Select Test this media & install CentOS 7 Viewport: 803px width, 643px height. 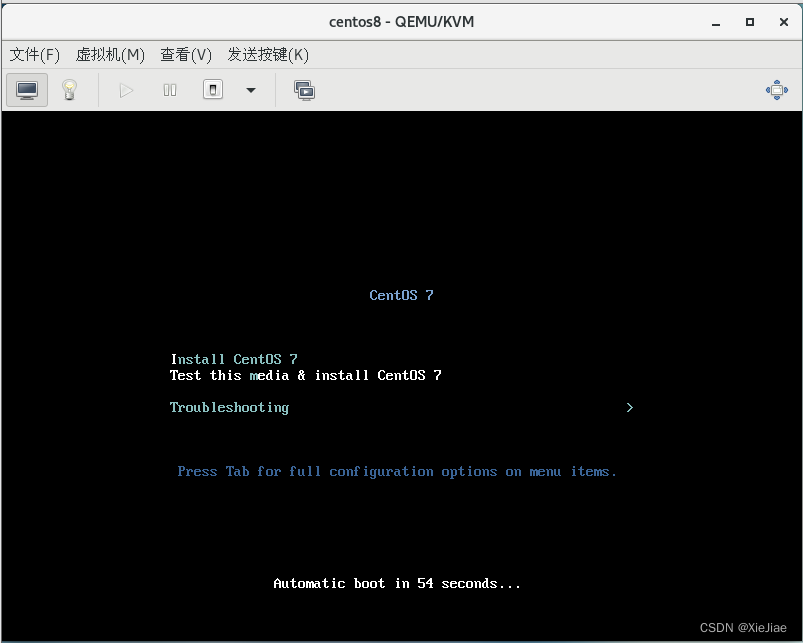click(x=306, y=375)
